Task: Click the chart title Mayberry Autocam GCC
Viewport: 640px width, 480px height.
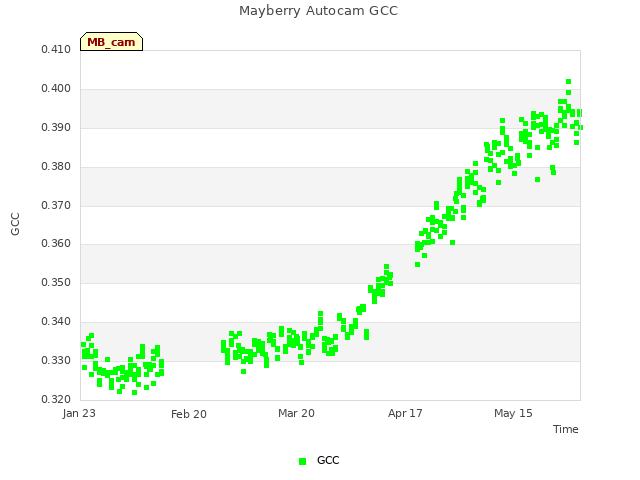Action: [x=318, y=11]
